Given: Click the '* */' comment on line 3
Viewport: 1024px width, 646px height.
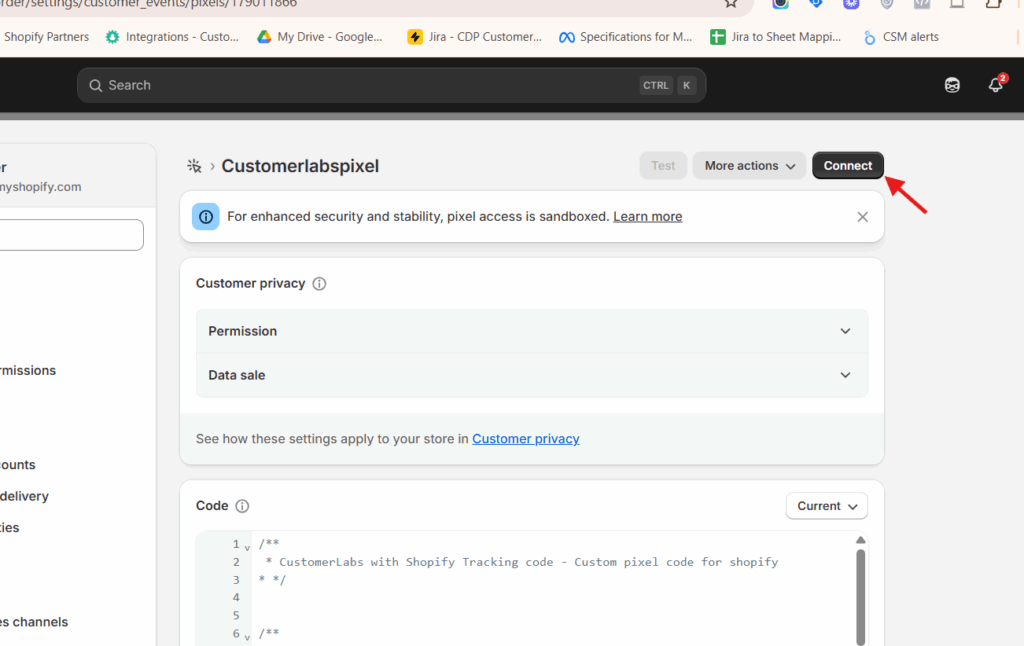Looking at the screenshot, I should [272, 580].
